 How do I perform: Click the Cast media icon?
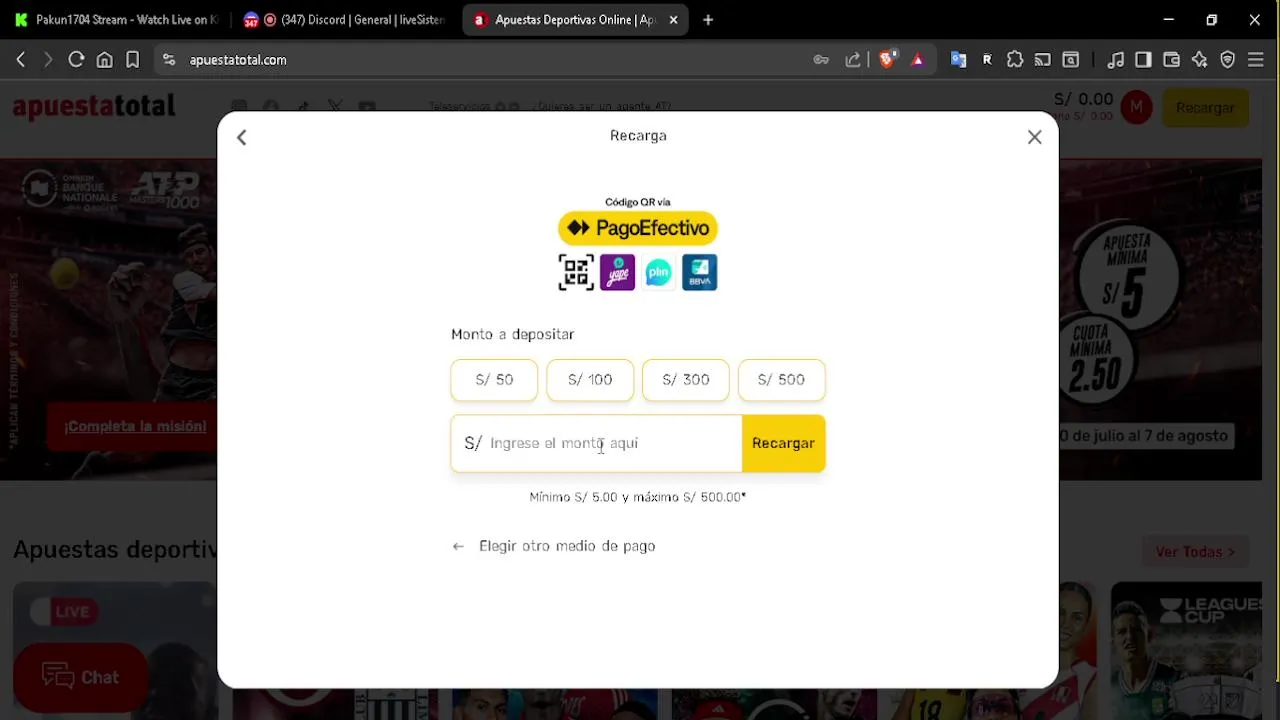[1043, 60]
